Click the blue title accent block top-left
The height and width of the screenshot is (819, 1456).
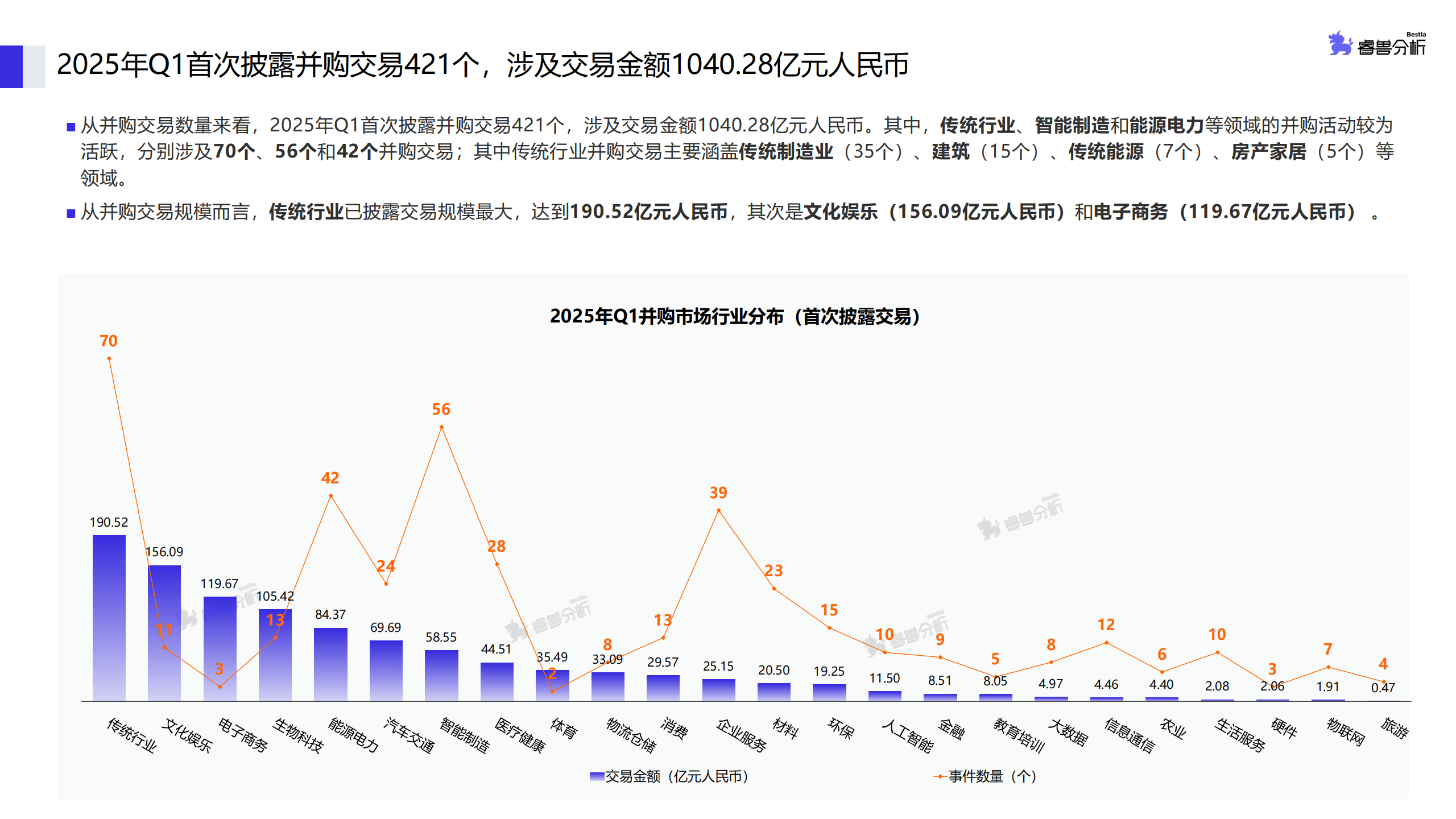coord(13,67)
